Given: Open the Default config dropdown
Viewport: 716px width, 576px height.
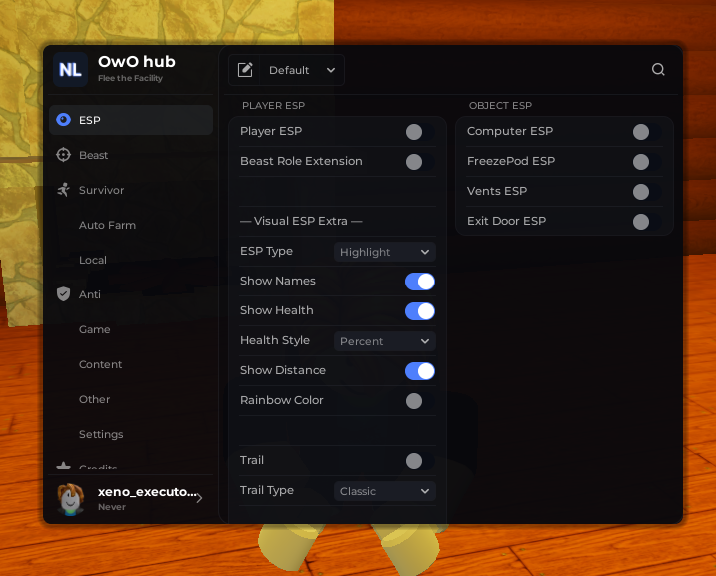Looking at the screenshot, I should coord(302,70).
